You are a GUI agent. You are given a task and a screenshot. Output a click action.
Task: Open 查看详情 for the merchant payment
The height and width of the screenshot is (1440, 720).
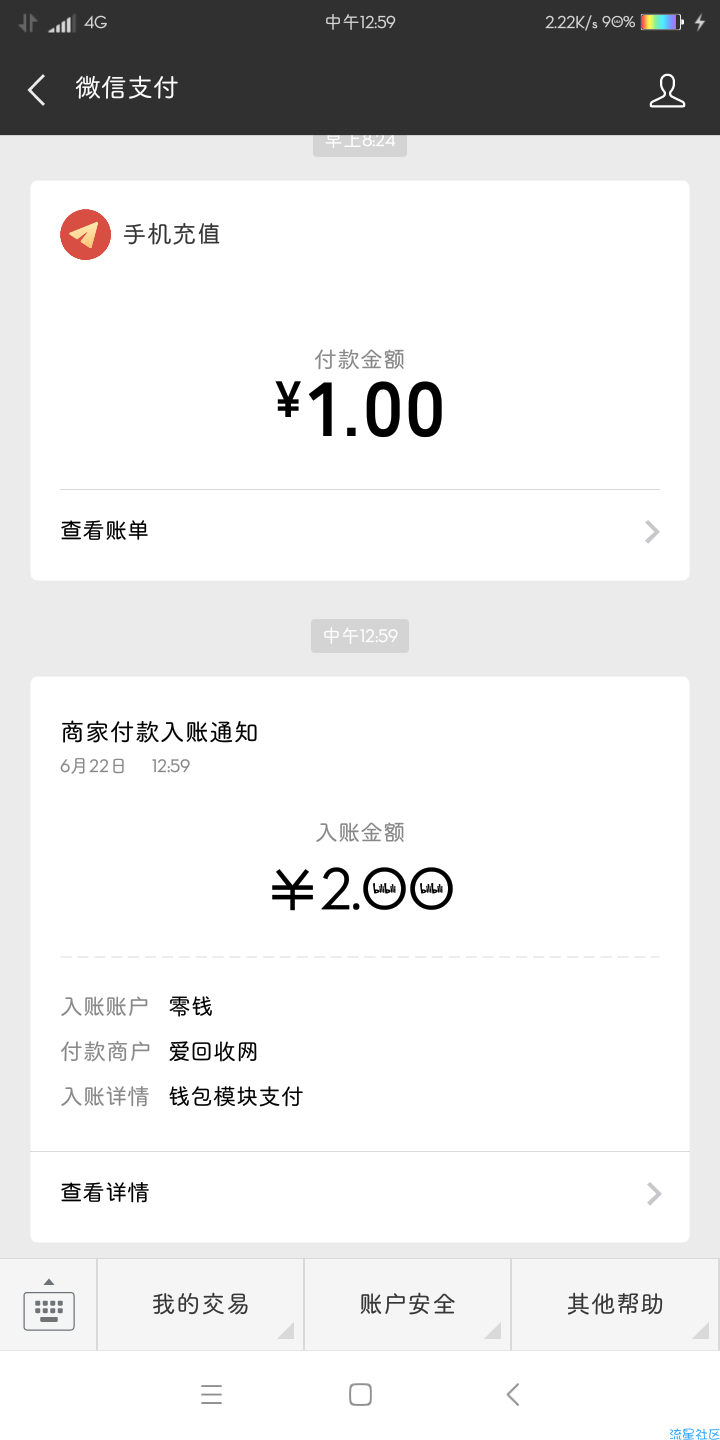click(105, 1193)
